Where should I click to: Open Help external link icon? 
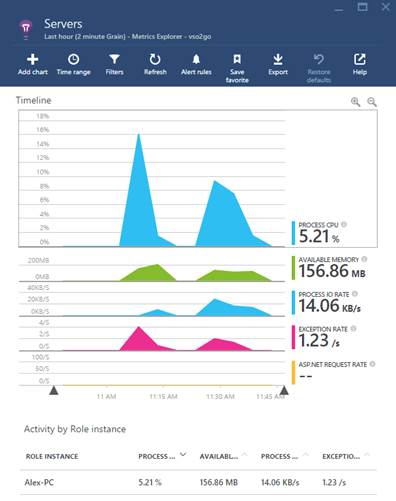[360, 59]
